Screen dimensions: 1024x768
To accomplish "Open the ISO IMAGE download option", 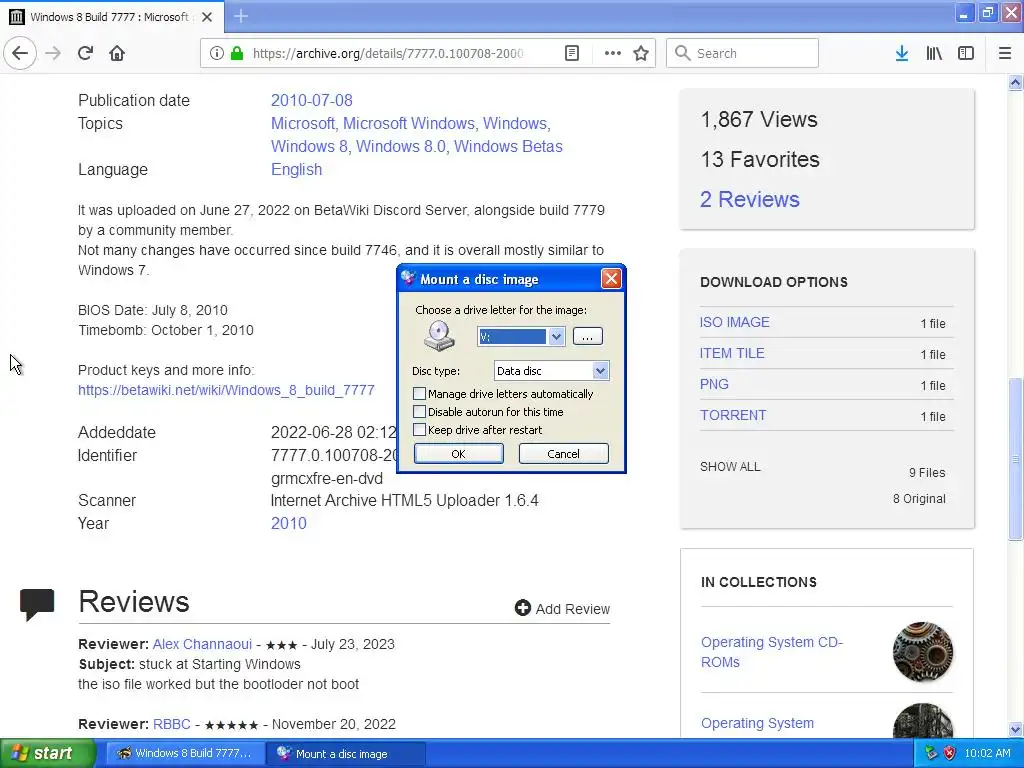I will point(735,323).
